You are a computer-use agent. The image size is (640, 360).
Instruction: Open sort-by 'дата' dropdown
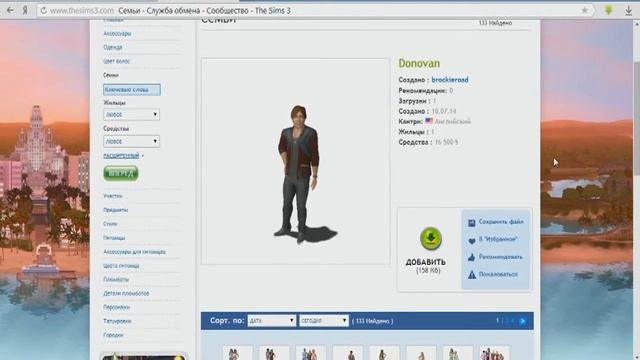pos(271,321)
